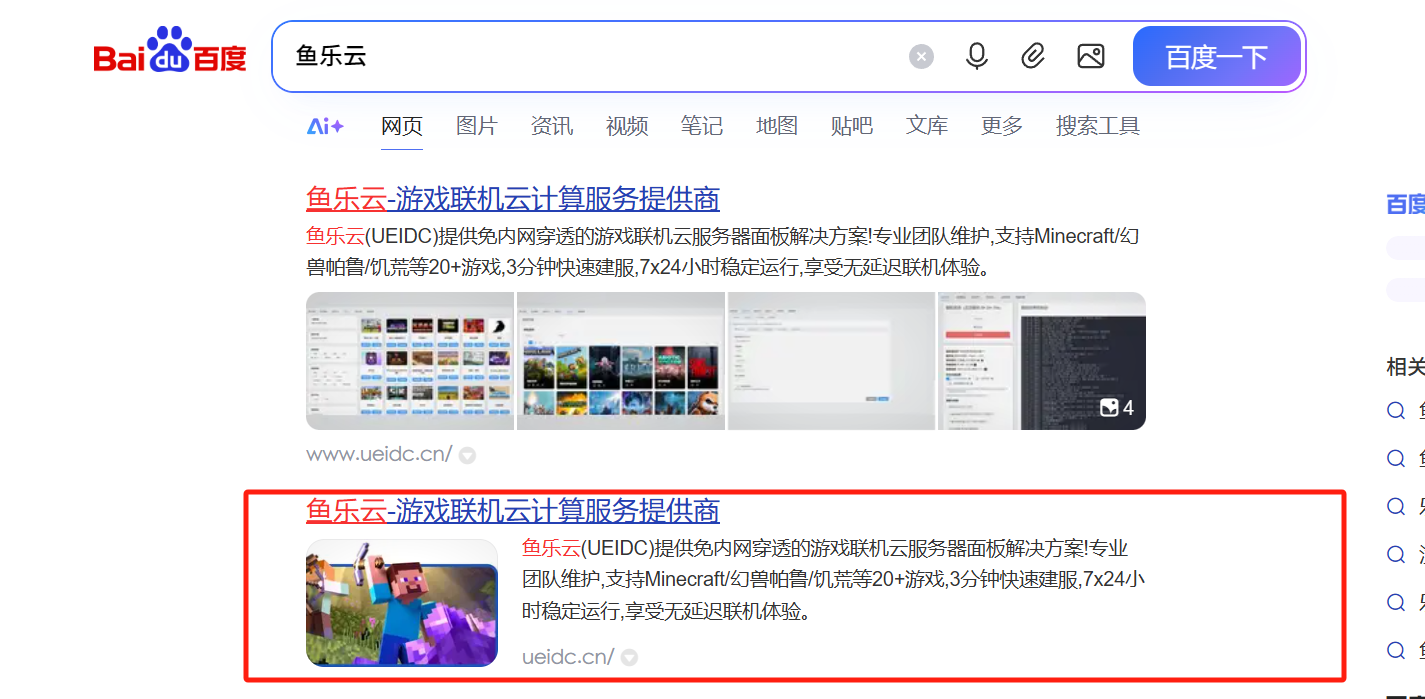Open fourth thumbnail with dark console panel
The image size is (1425, 699).
(1042, 361)
